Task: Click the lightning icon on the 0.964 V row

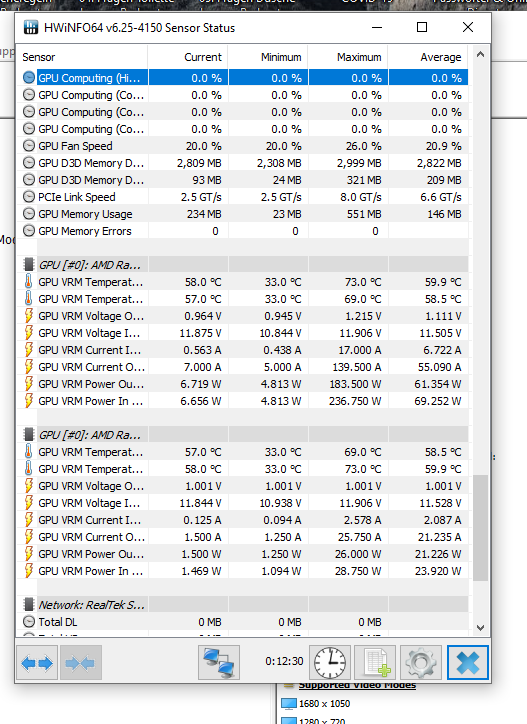Action: 29,316
